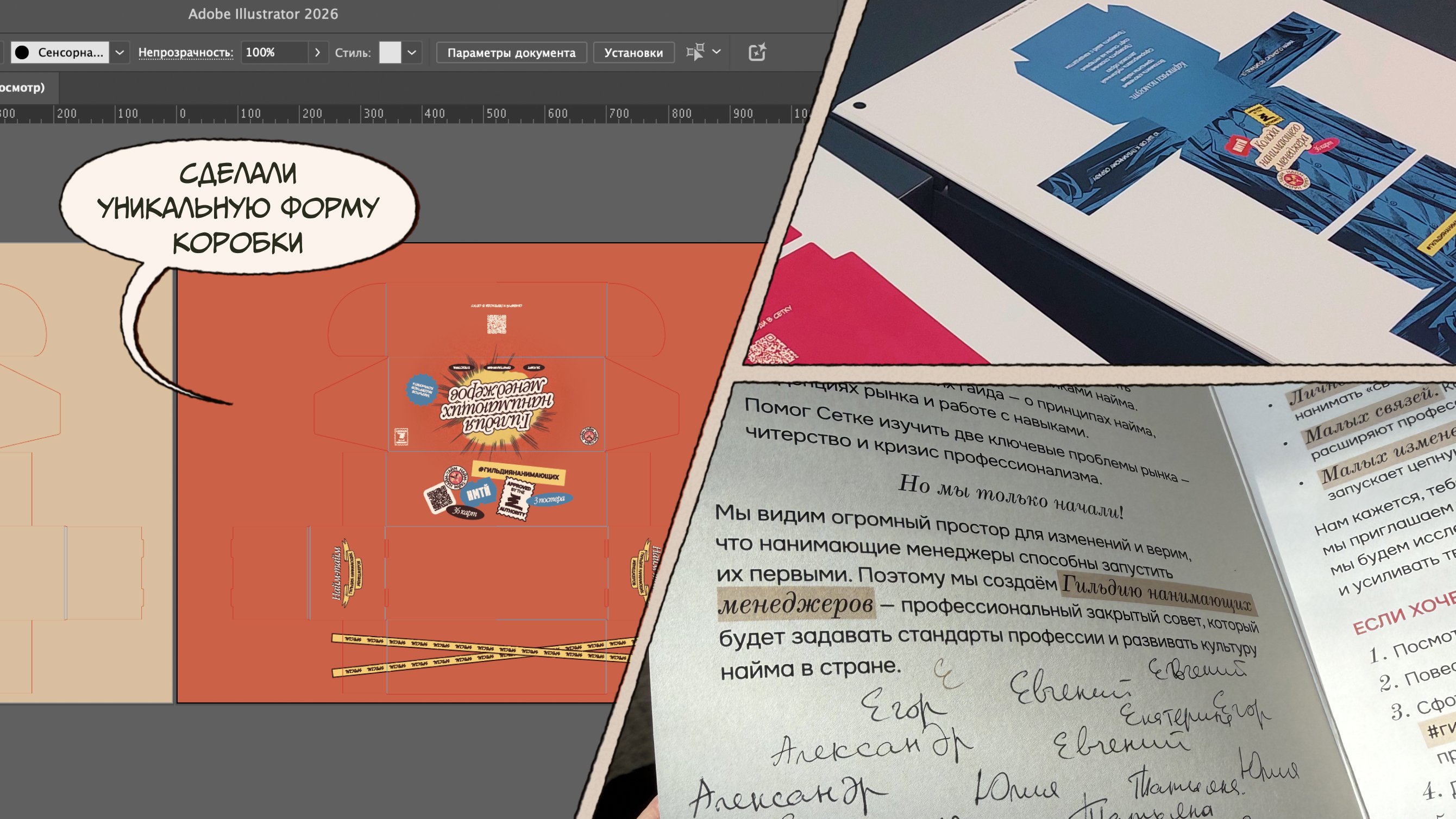
Task: Select the QR code at top flap
Action: tap(496, 324)
